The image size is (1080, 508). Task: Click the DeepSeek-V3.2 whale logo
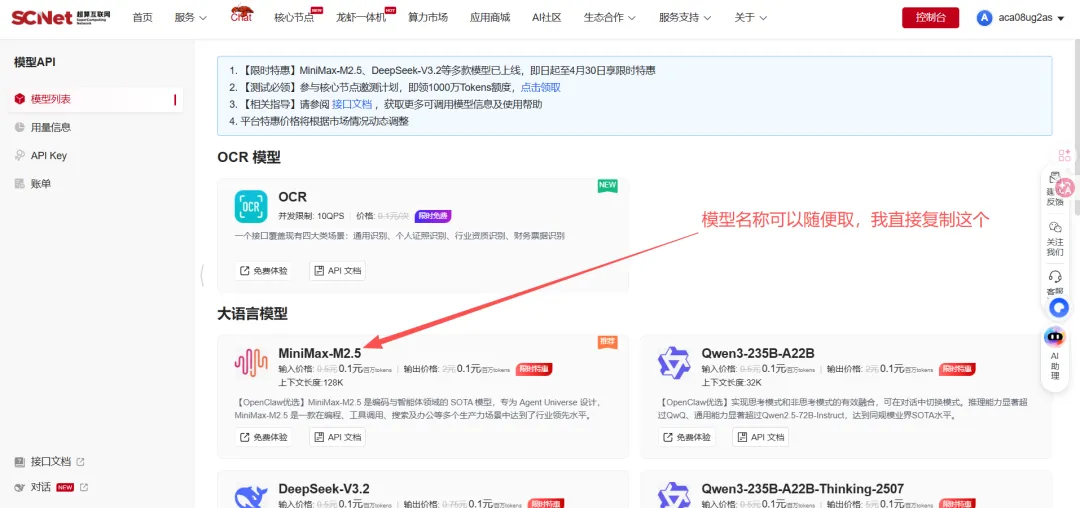pyautogui.click(x=251, y=497)
